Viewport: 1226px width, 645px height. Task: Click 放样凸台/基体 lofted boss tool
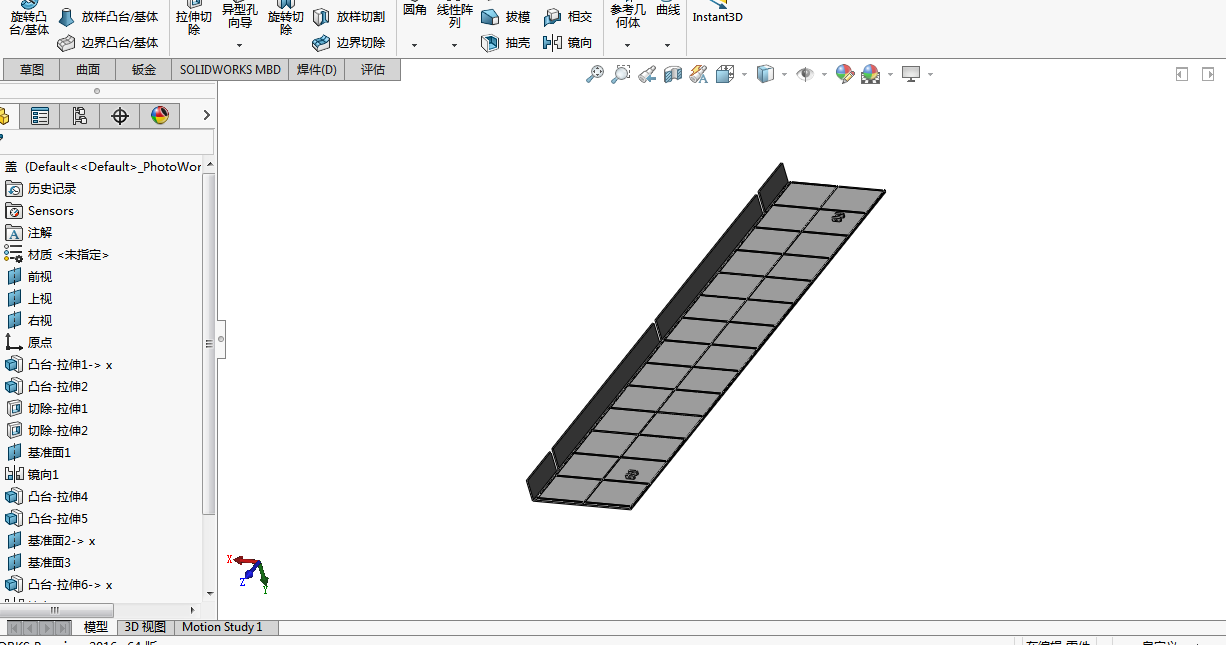tap(108, 17)
